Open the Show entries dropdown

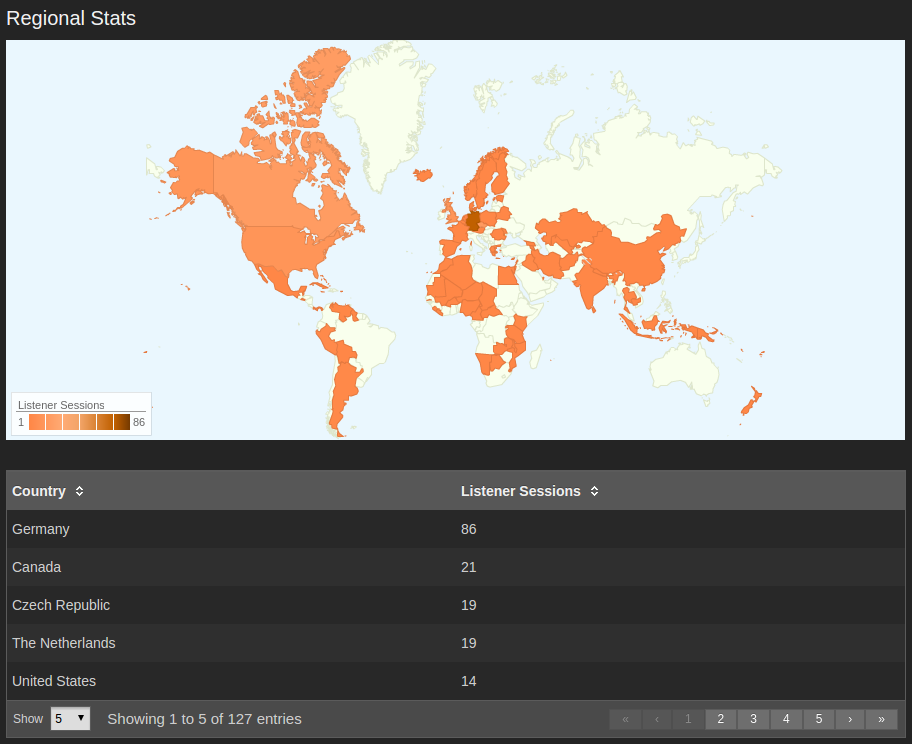(x=70, y=718)
